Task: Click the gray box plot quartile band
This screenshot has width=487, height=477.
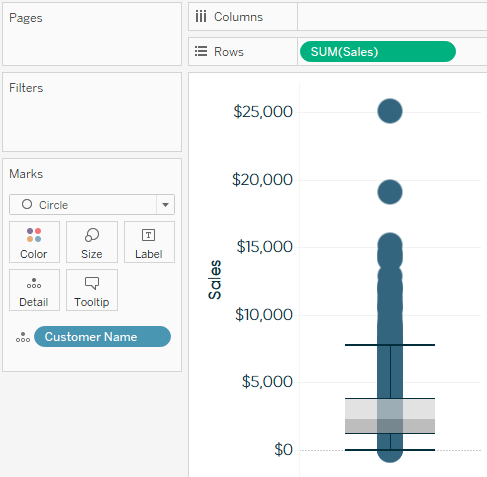Action: point(390,416)
